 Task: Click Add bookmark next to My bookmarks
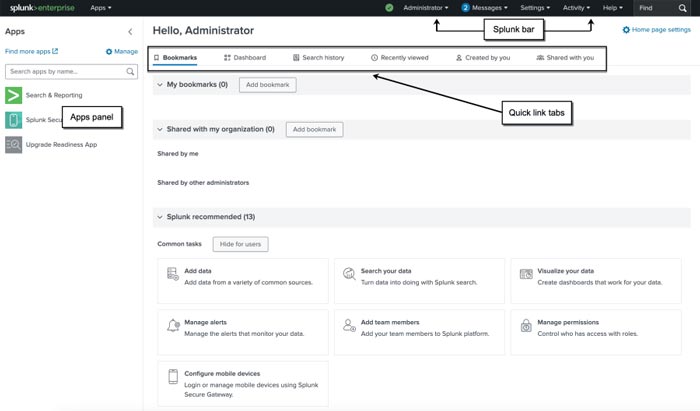pos(268,85)
